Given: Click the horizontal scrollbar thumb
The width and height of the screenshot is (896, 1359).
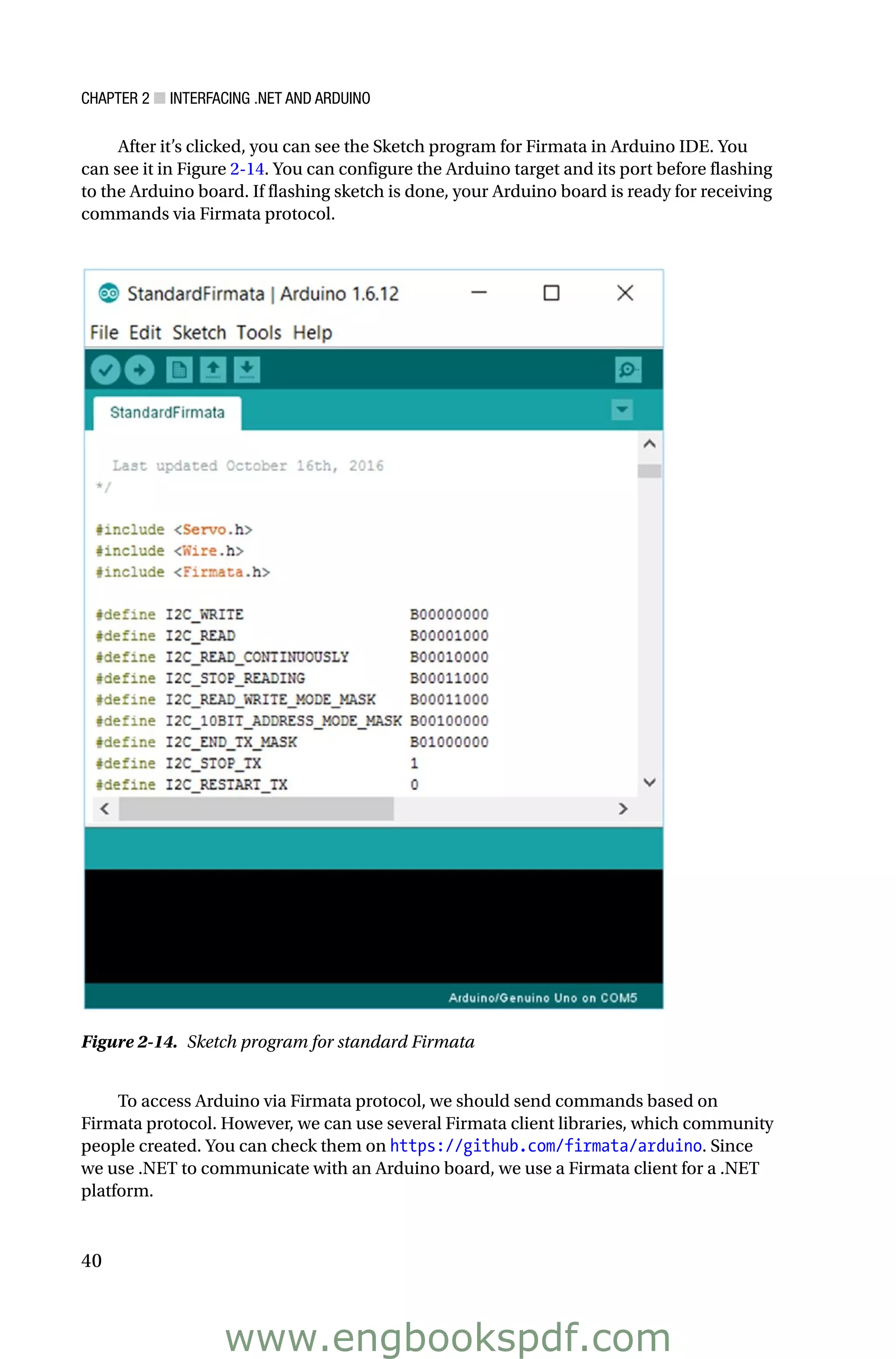Looking at the screenshot, I should (256, 809).
